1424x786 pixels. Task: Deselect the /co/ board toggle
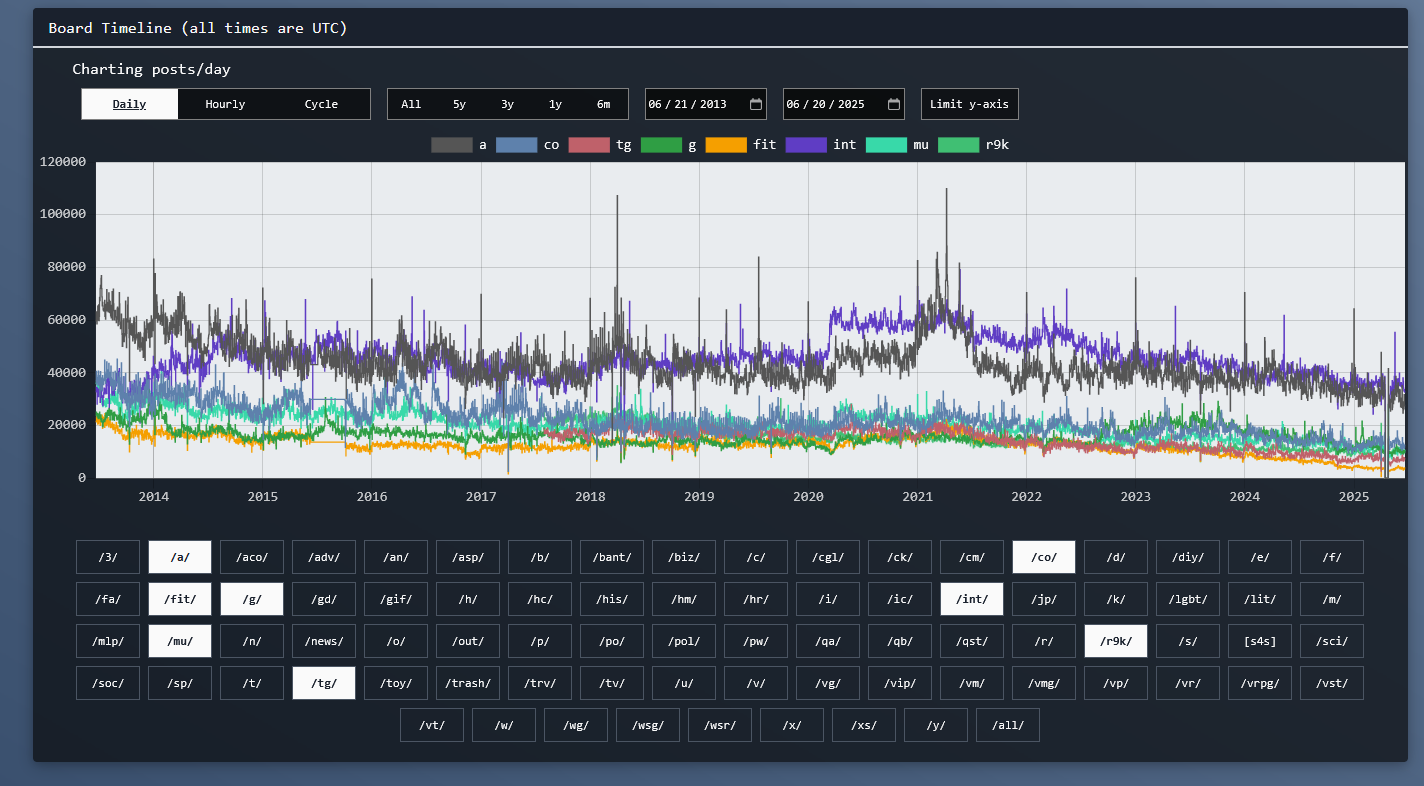tap(1044, 557)
